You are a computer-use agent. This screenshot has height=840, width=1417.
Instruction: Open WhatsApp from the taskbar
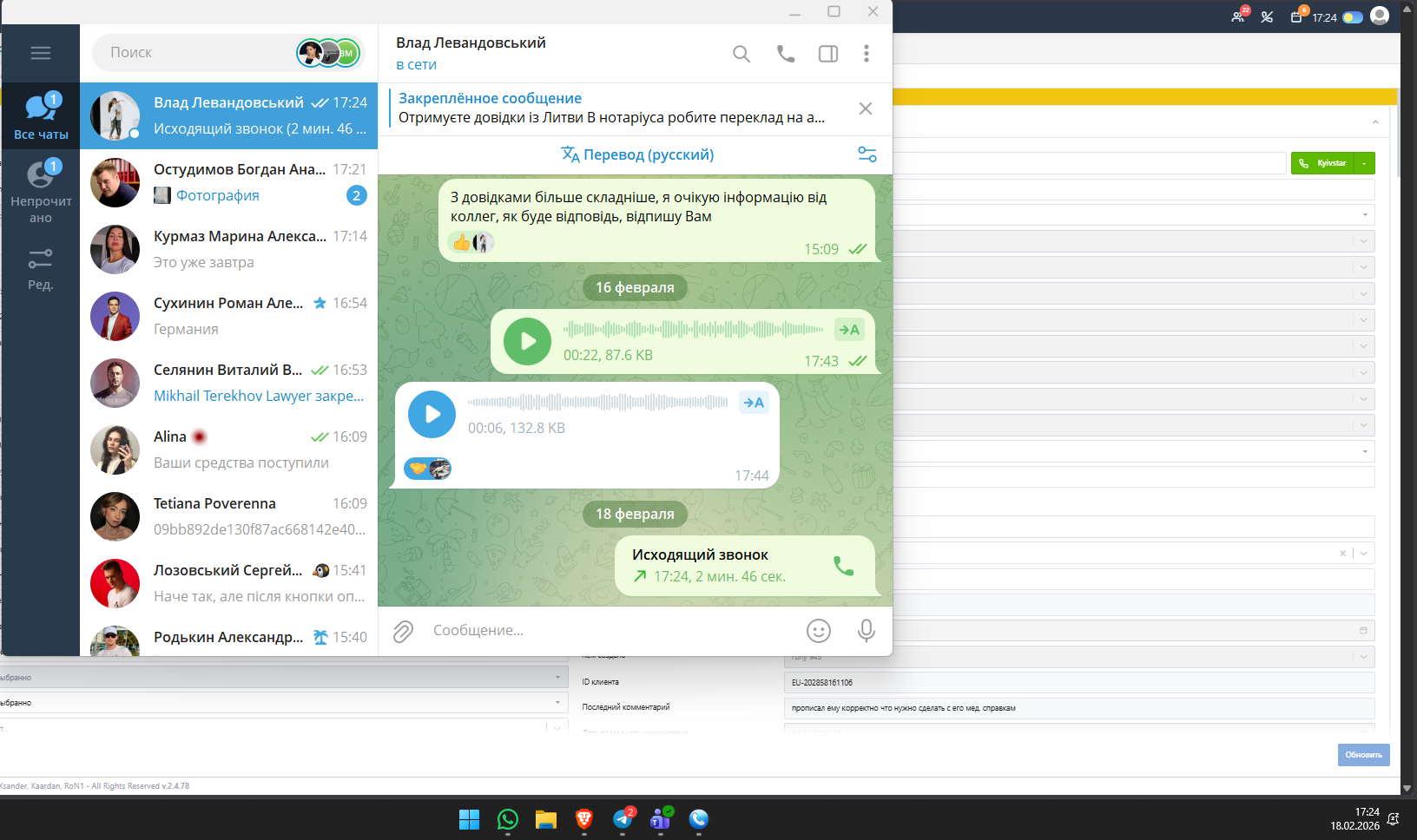pos(507,819)
